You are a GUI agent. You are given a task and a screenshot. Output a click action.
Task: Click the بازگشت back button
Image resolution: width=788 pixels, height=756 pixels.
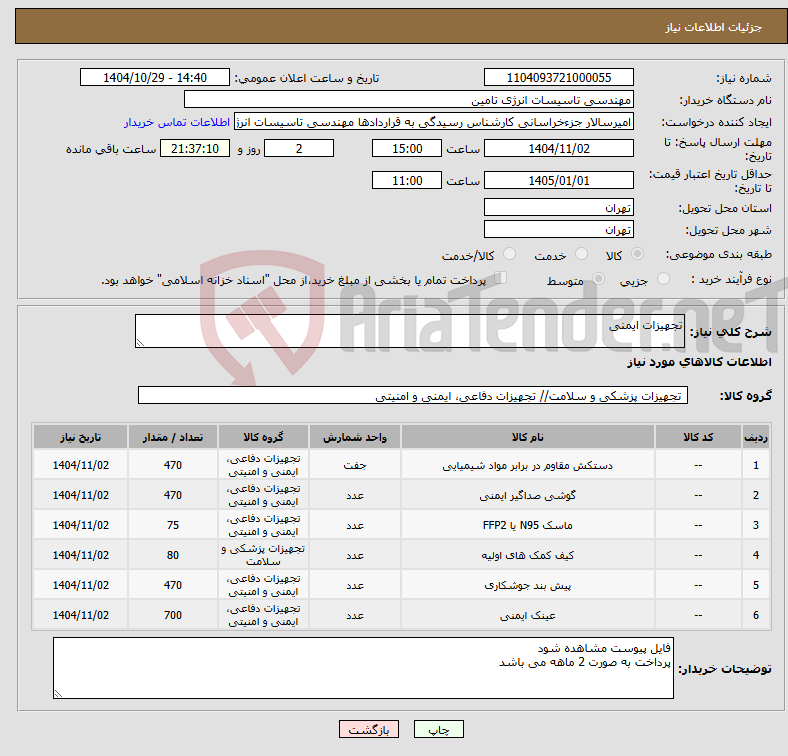point(369,729)
